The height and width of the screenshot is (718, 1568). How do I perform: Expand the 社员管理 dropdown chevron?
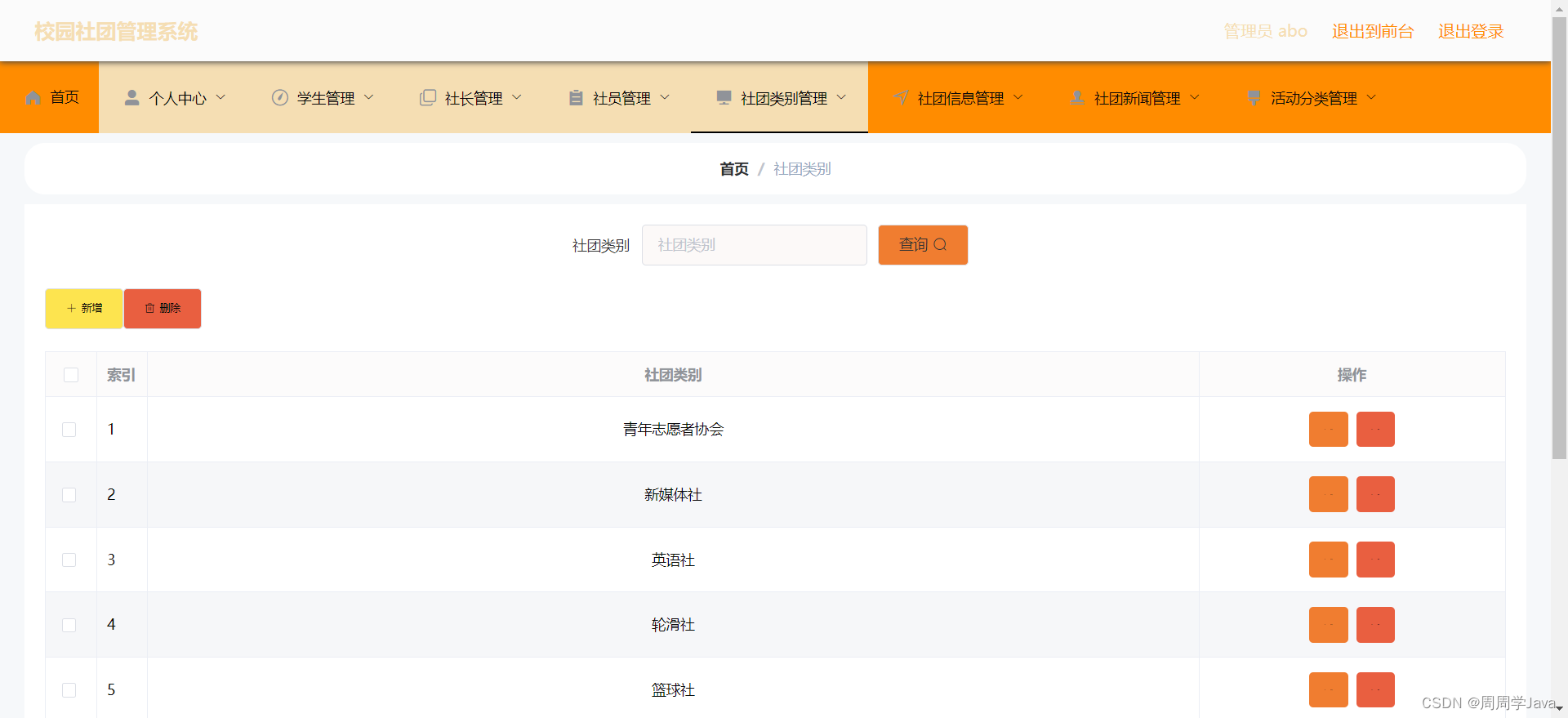pos(665,97)
